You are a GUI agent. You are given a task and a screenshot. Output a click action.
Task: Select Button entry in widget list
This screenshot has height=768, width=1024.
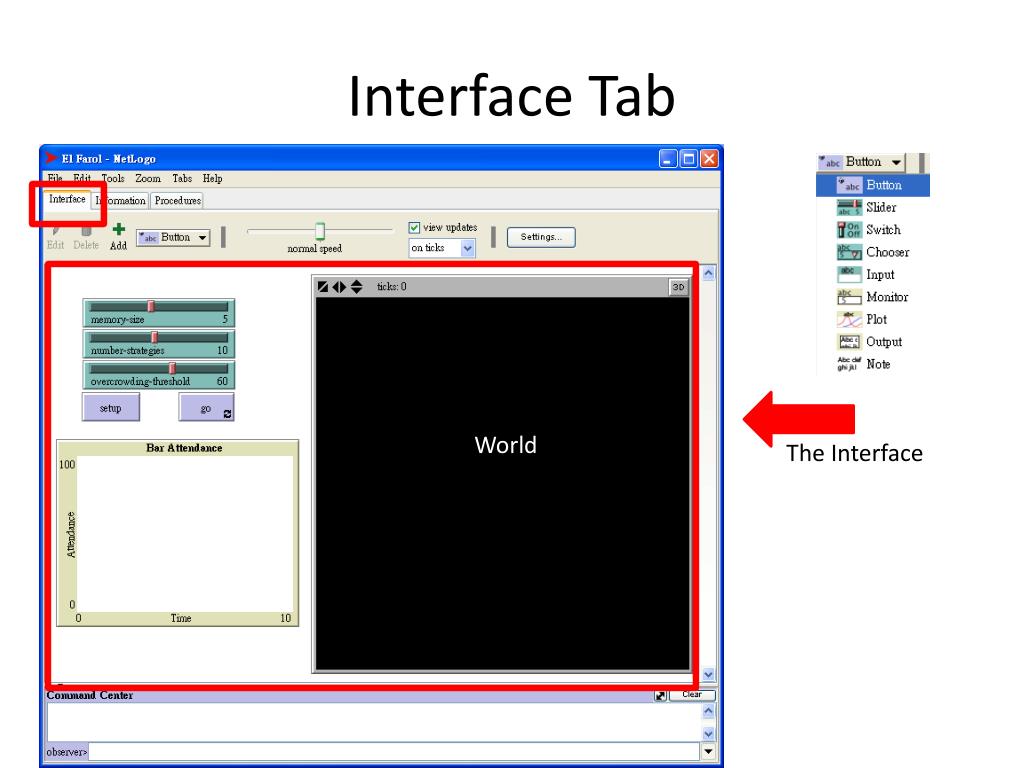click(872, 185)
